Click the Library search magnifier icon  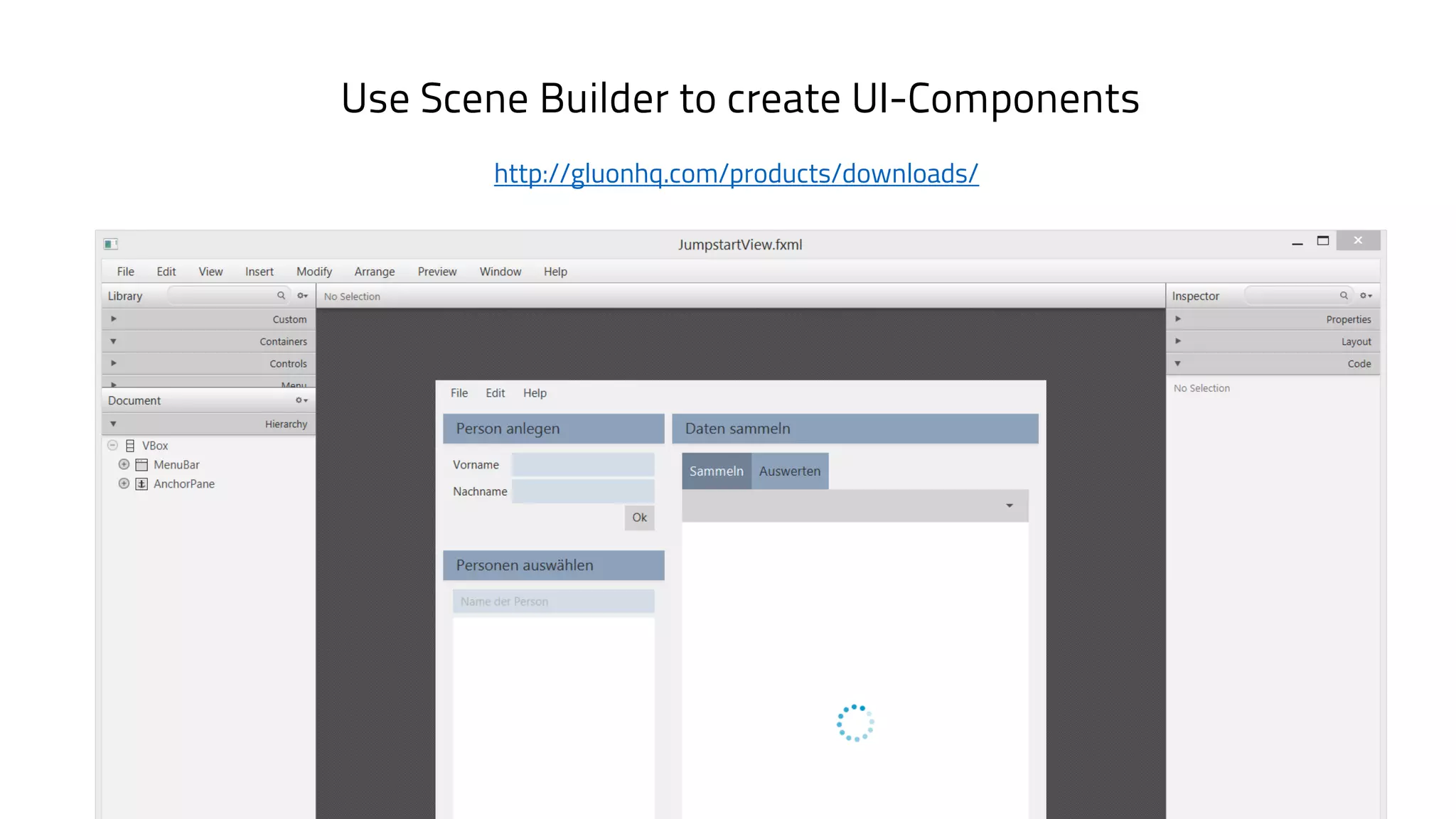coord(281,296)
